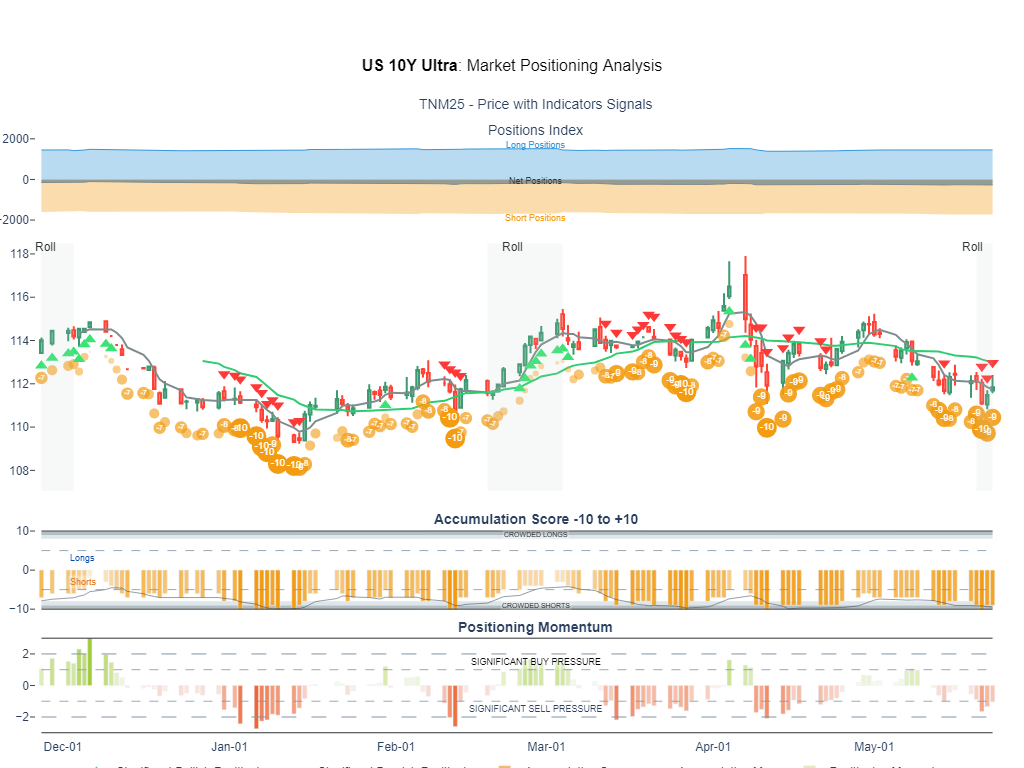1024x768 pixels.
Task: Click the 'Positioning Momentum' panel heading
Action: click(536, 628)
